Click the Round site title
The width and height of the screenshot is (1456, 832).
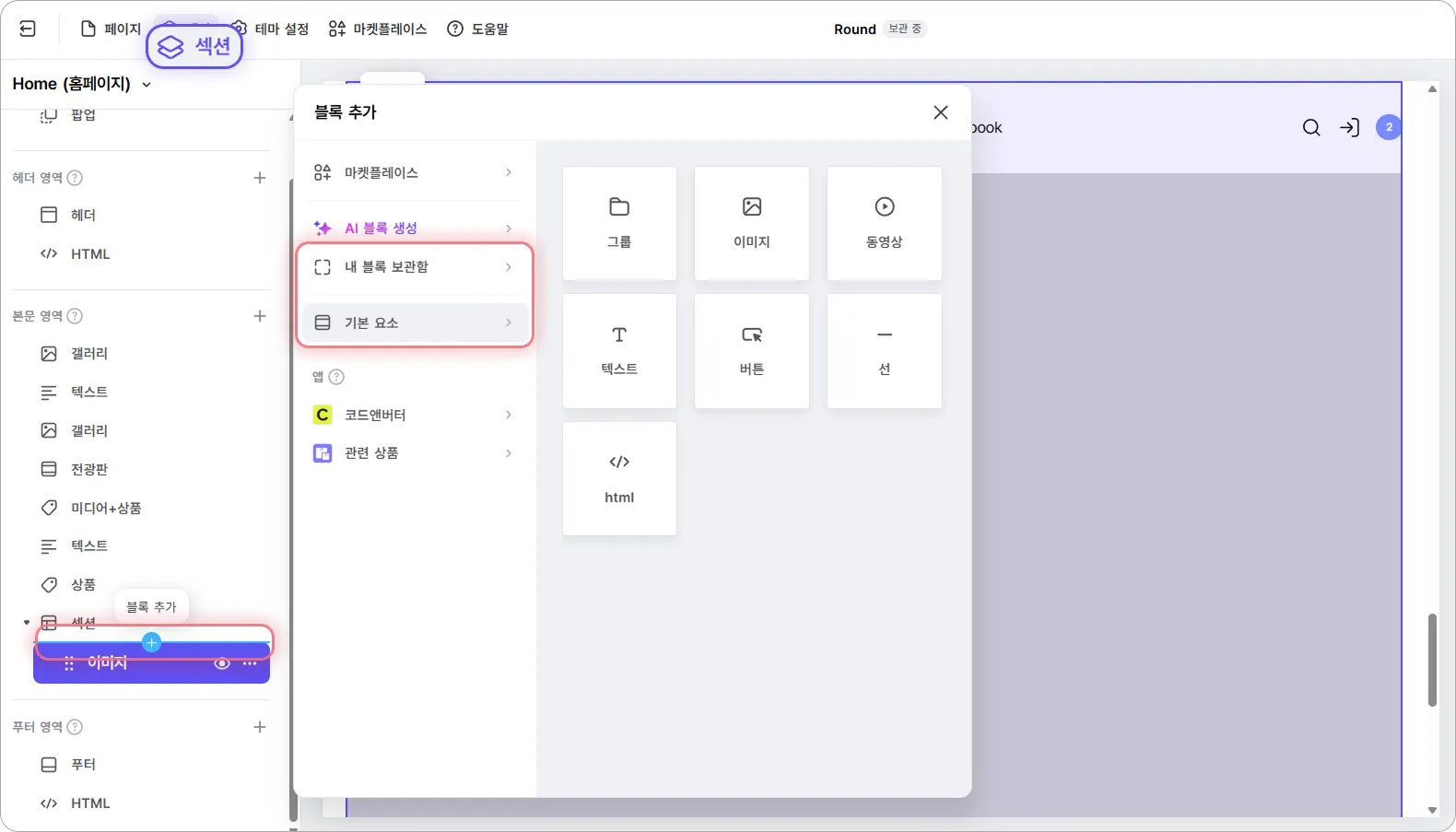[855, 29]
